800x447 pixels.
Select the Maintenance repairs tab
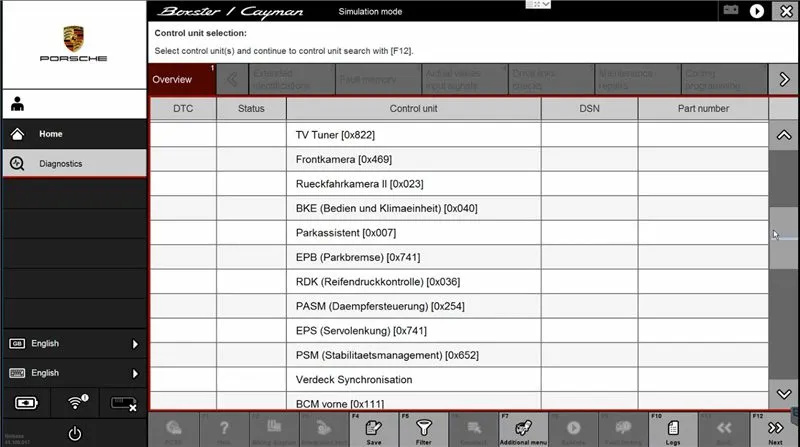coord(638,79)
